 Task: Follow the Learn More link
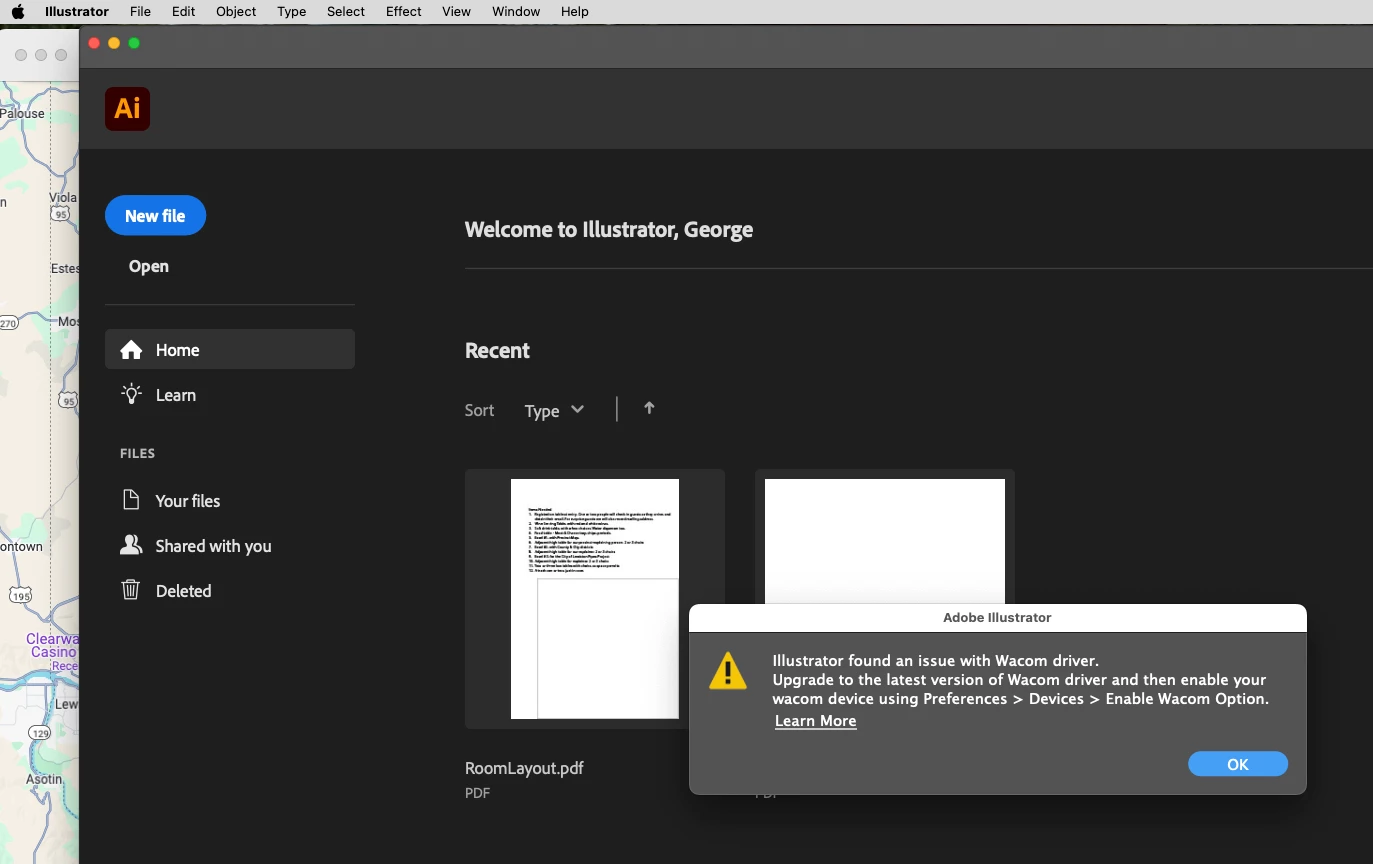(816, 721)
